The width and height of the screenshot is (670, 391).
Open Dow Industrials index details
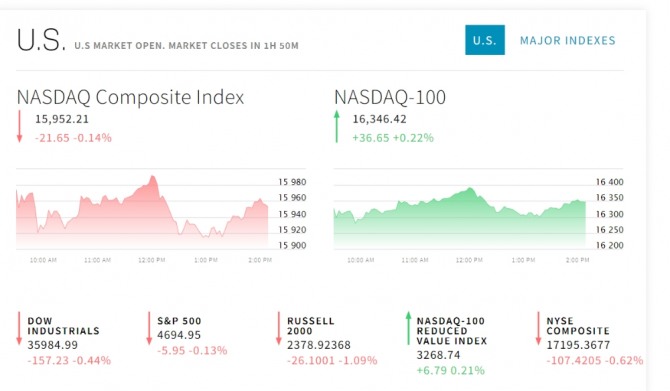pos(63,326)
